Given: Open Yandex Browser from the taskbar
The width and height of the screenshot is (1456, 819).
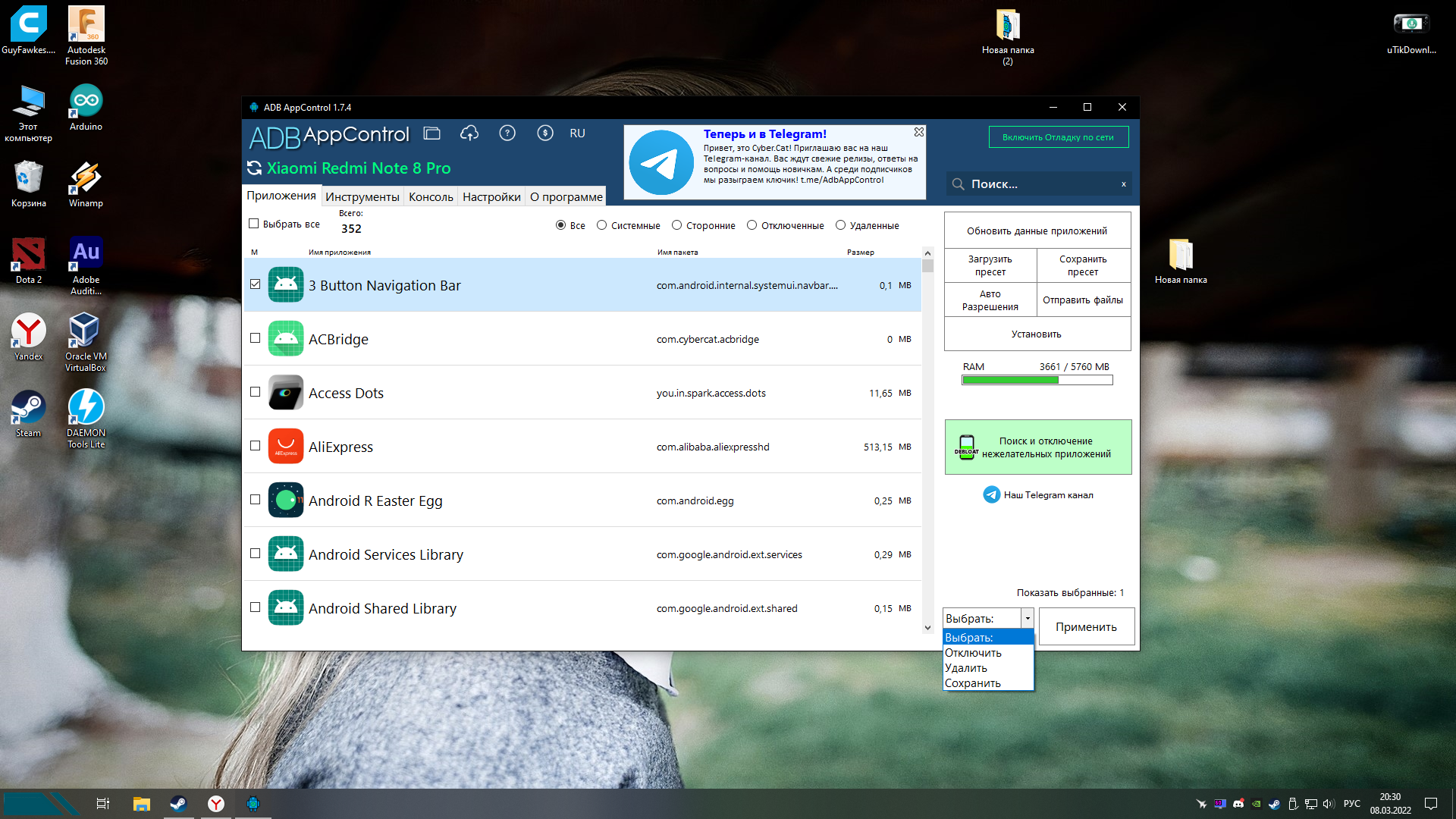Looking at the screenshot, I should [x=216, y=804].
